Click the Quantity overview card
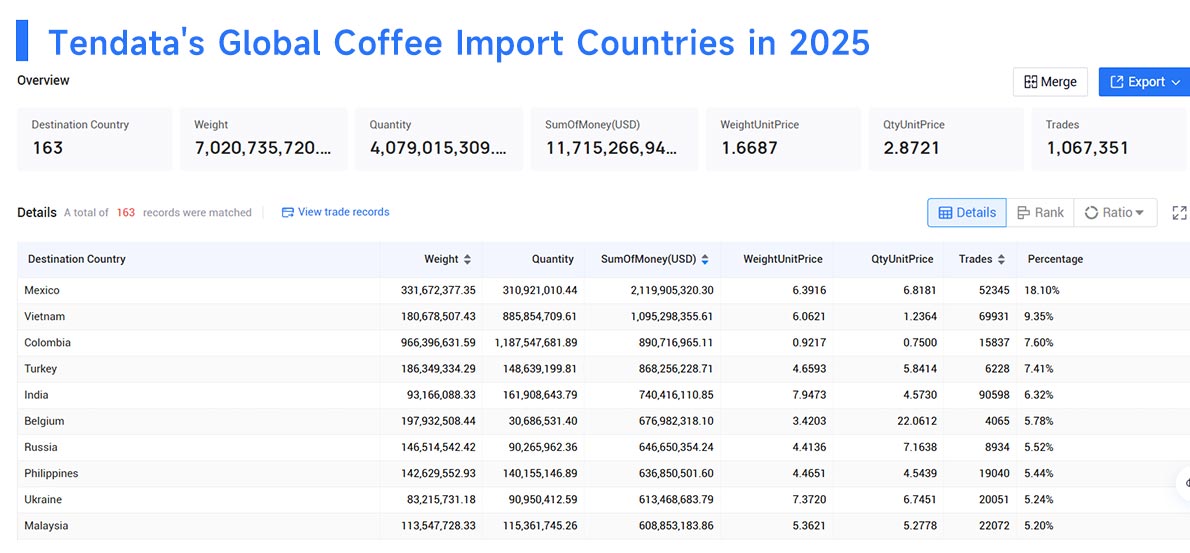The image size is (1190, 553). [x=439, y=139]
